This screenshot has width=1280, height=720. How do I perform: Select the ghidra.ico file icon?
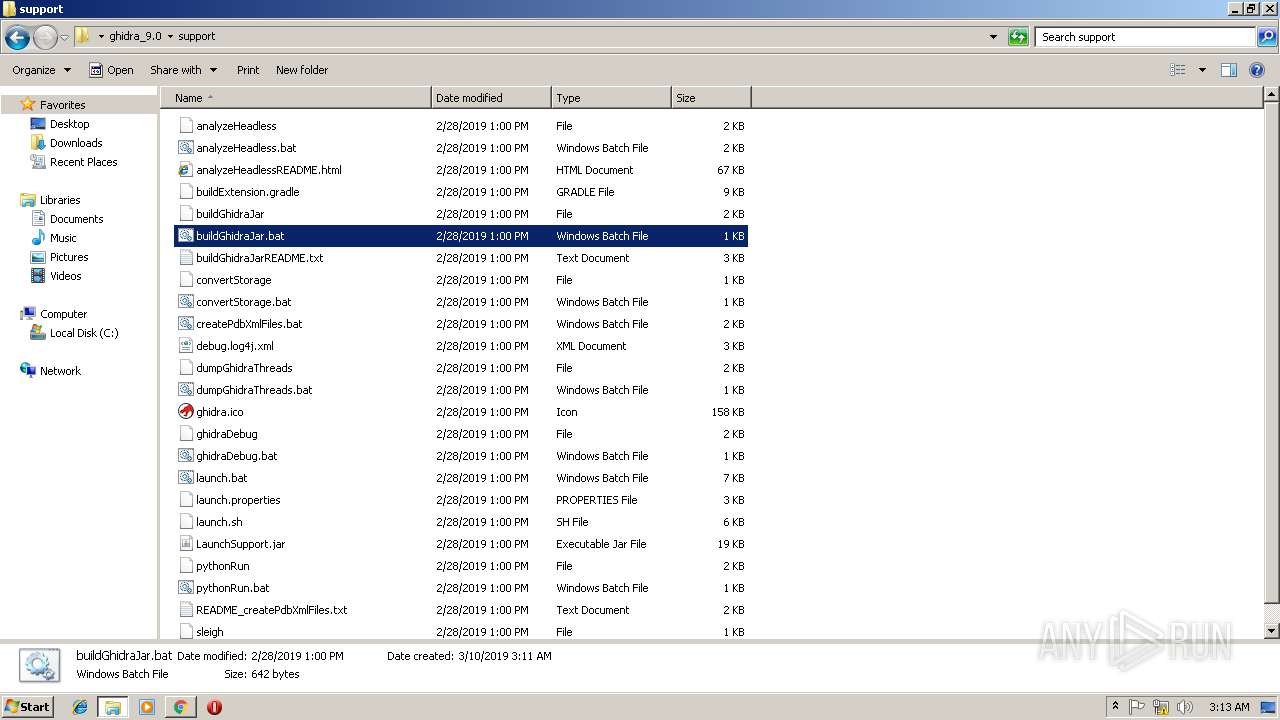pyautogui.click(x=185, y=412)
